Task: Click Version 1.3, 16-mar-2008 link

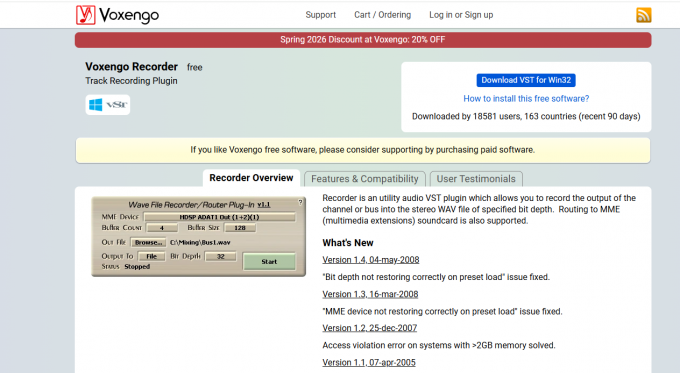Action: pyautogui.click(x=370, y=294)
